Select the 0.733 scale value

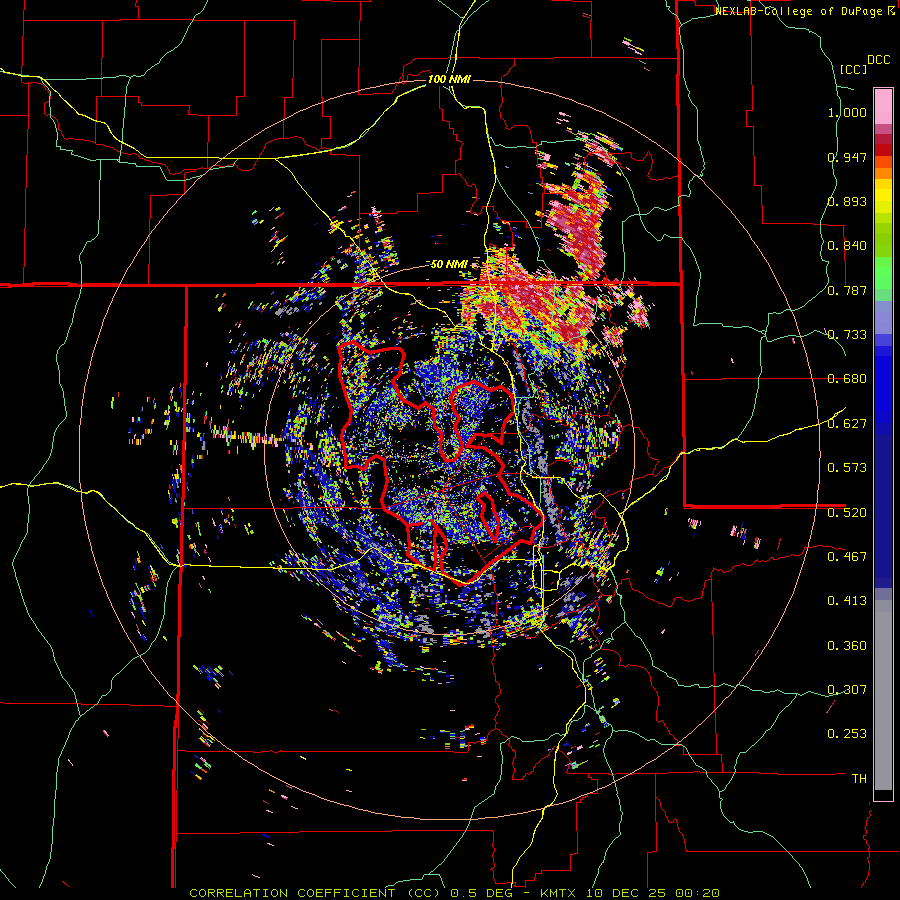847,335
